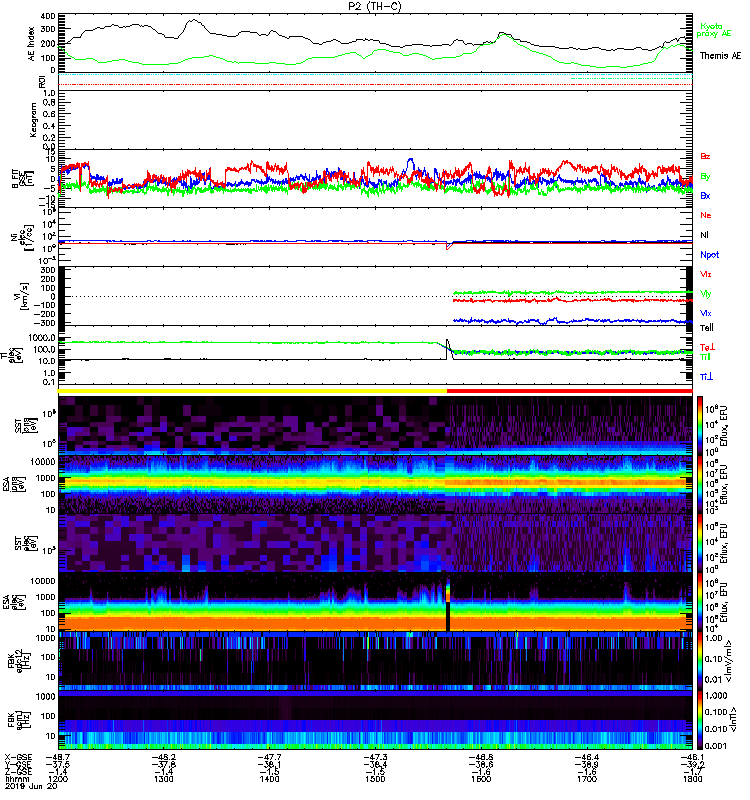The image size is (750, 800).
Task: Select the black Themis AE legend label
Action: [x=720, y=56]
